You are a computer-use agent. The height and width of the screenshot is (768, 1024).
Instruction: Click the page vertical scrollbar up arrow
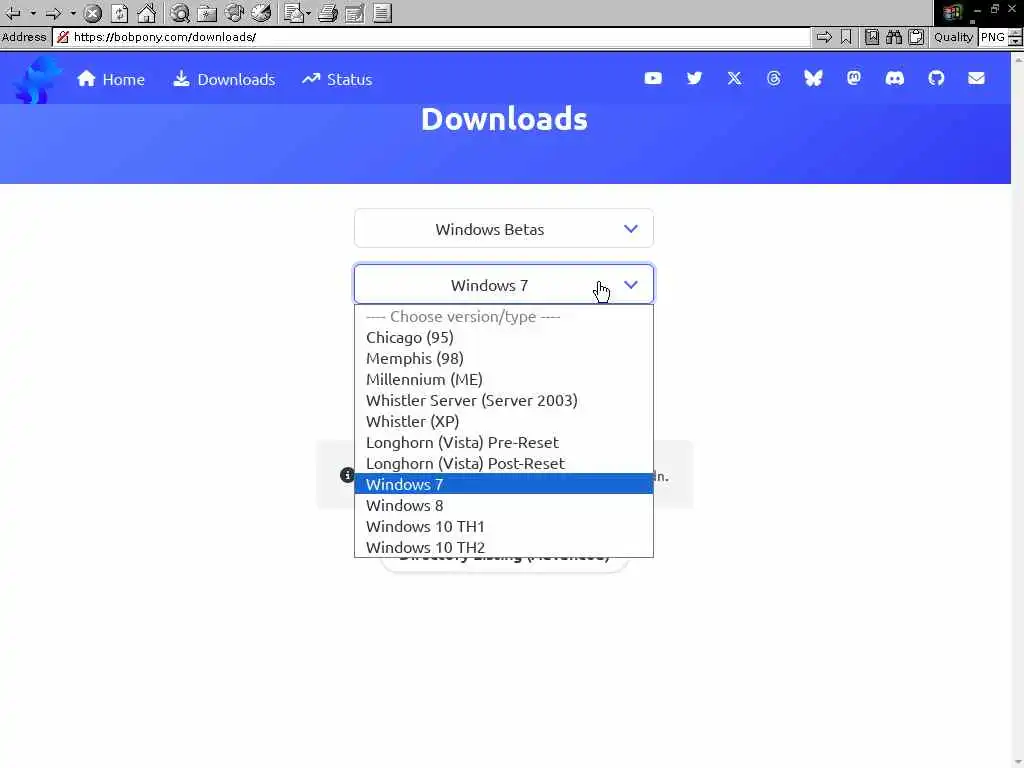click(x=1017, y=59)
